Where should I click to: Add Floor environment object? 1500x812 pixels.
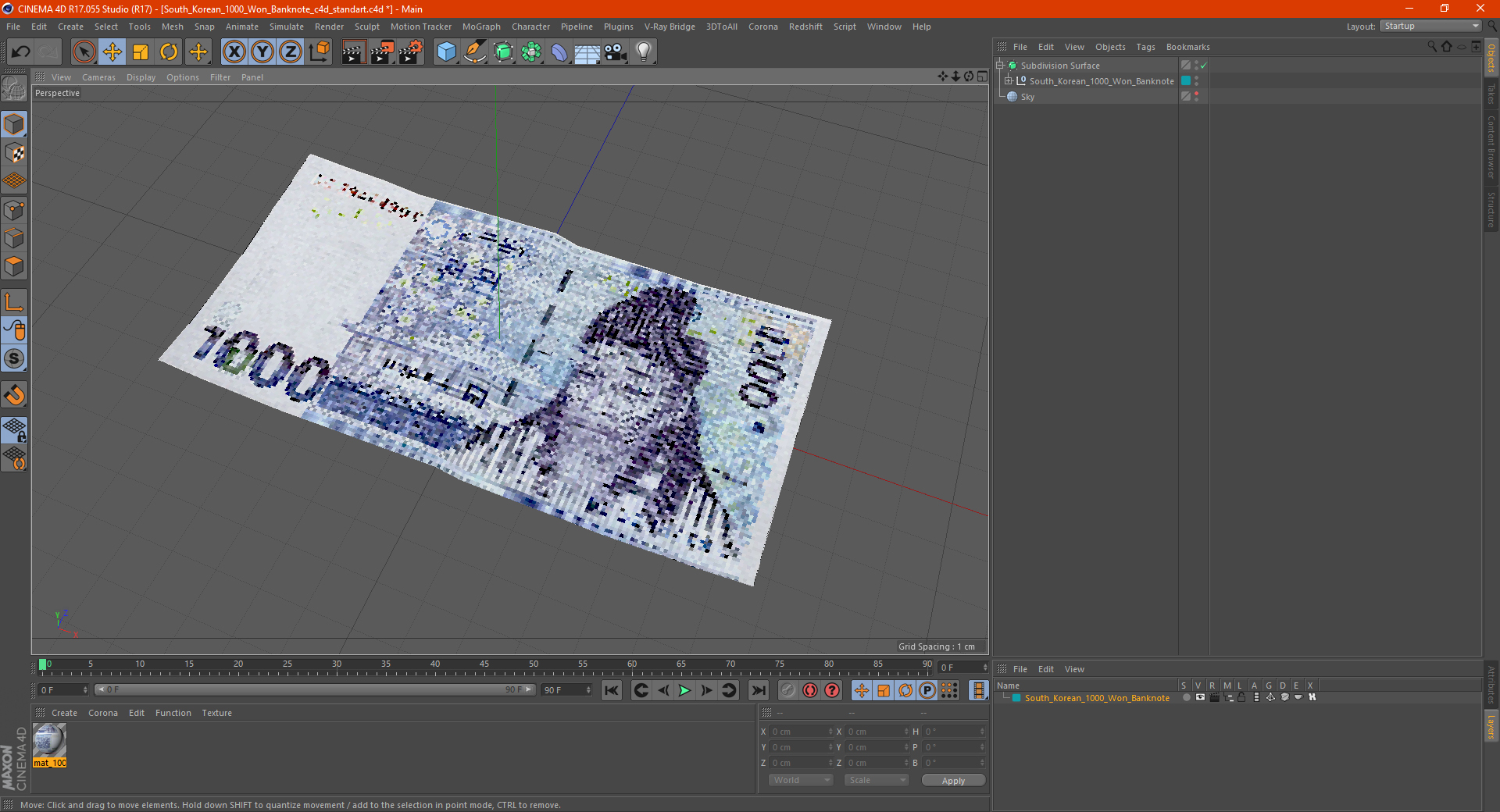(587, 52)
